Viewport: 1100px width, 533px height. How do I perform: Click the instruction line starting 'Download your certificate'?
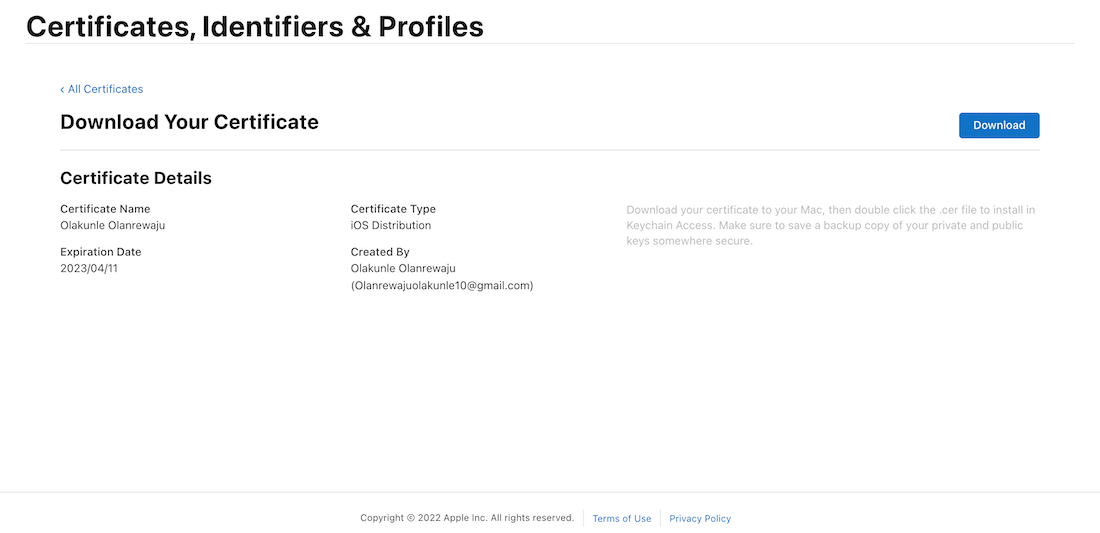(x=830, y=210)
